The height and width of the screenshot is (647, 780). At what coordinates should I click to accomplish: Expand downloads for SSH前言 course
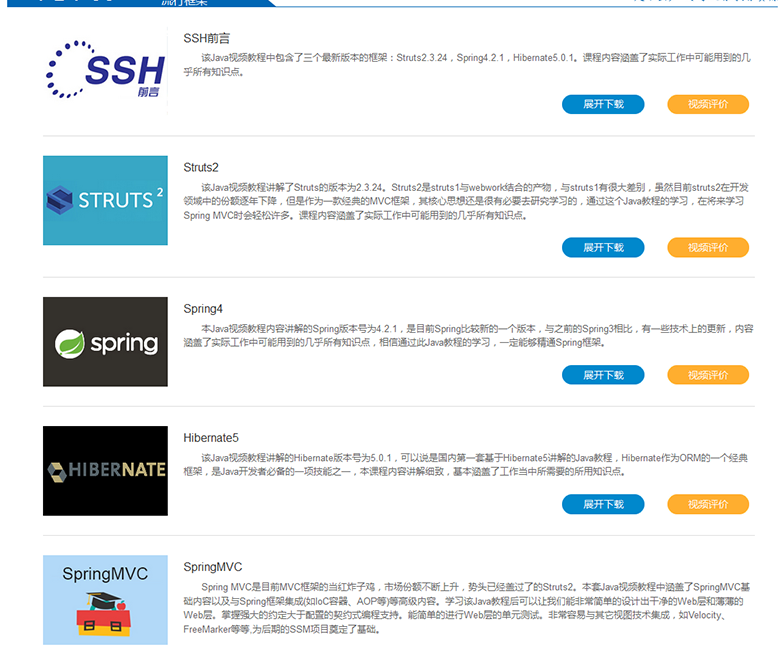(x=603, y=104)
